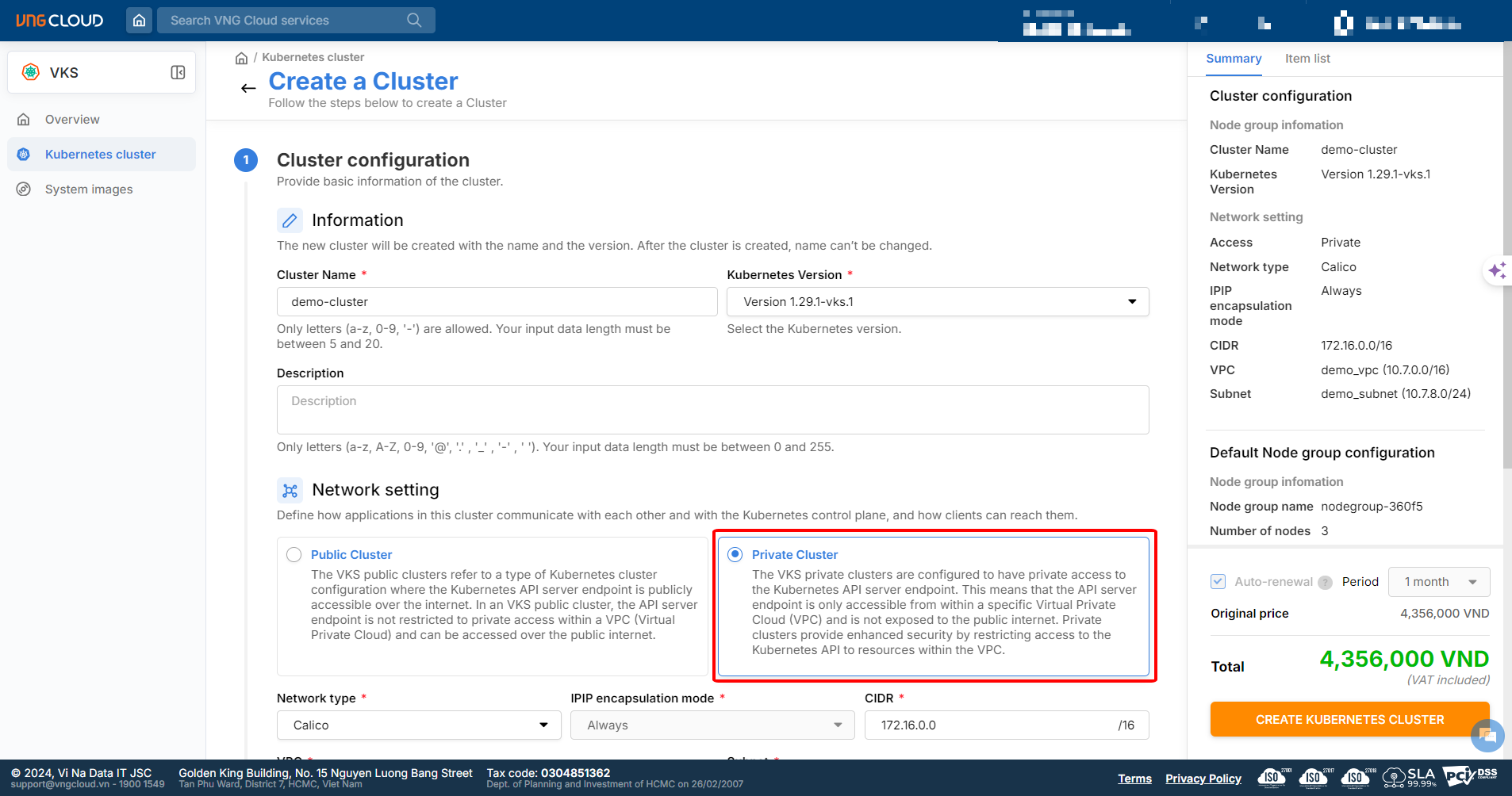Click the Cluster Name input field

coord(497,302)
